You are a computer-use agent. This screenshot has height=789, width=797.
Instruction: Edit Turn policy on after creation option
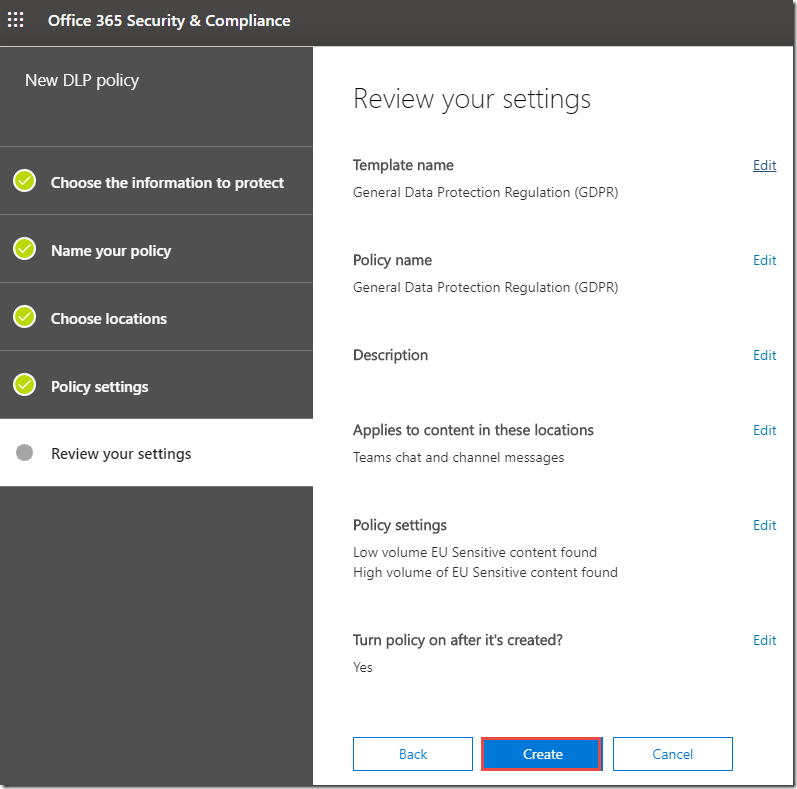coord(764,640)
